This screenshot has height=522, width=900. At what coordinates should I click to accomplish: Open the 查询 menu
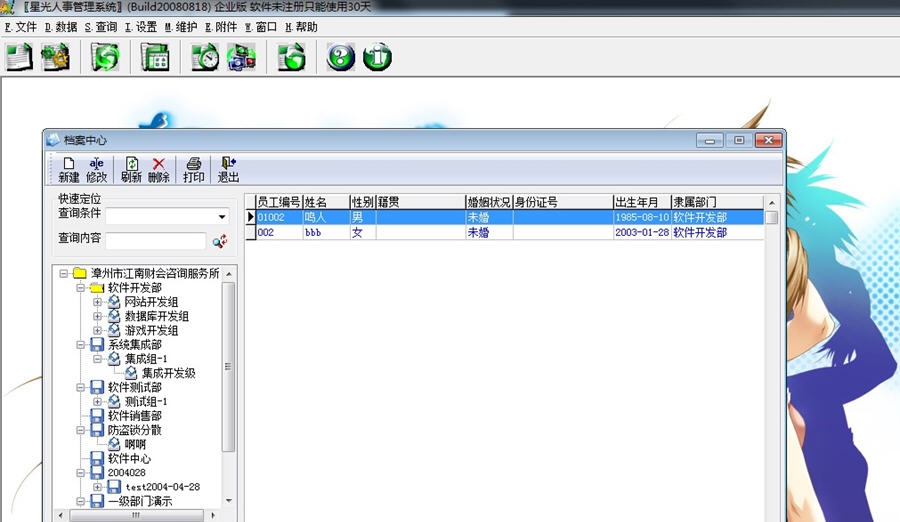point(101,27)
